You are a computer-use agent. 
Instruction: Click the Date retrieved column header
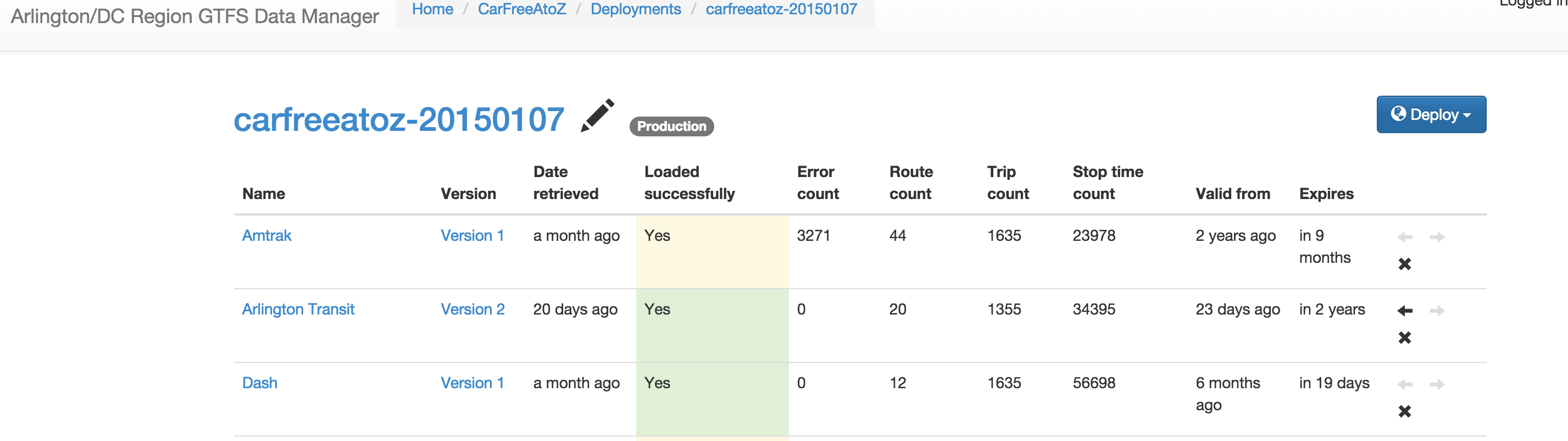tap(565, 183)
